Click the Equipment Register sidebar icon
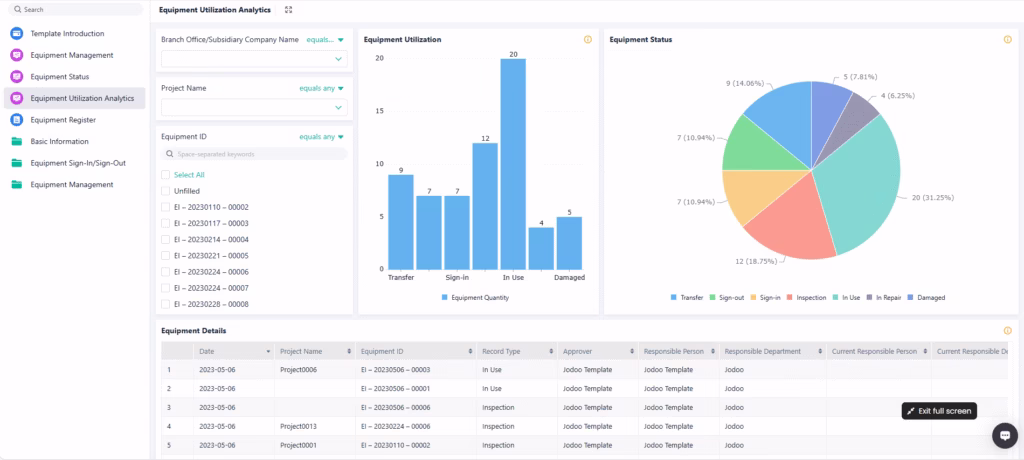The image size is (1024, 460). 17,120
